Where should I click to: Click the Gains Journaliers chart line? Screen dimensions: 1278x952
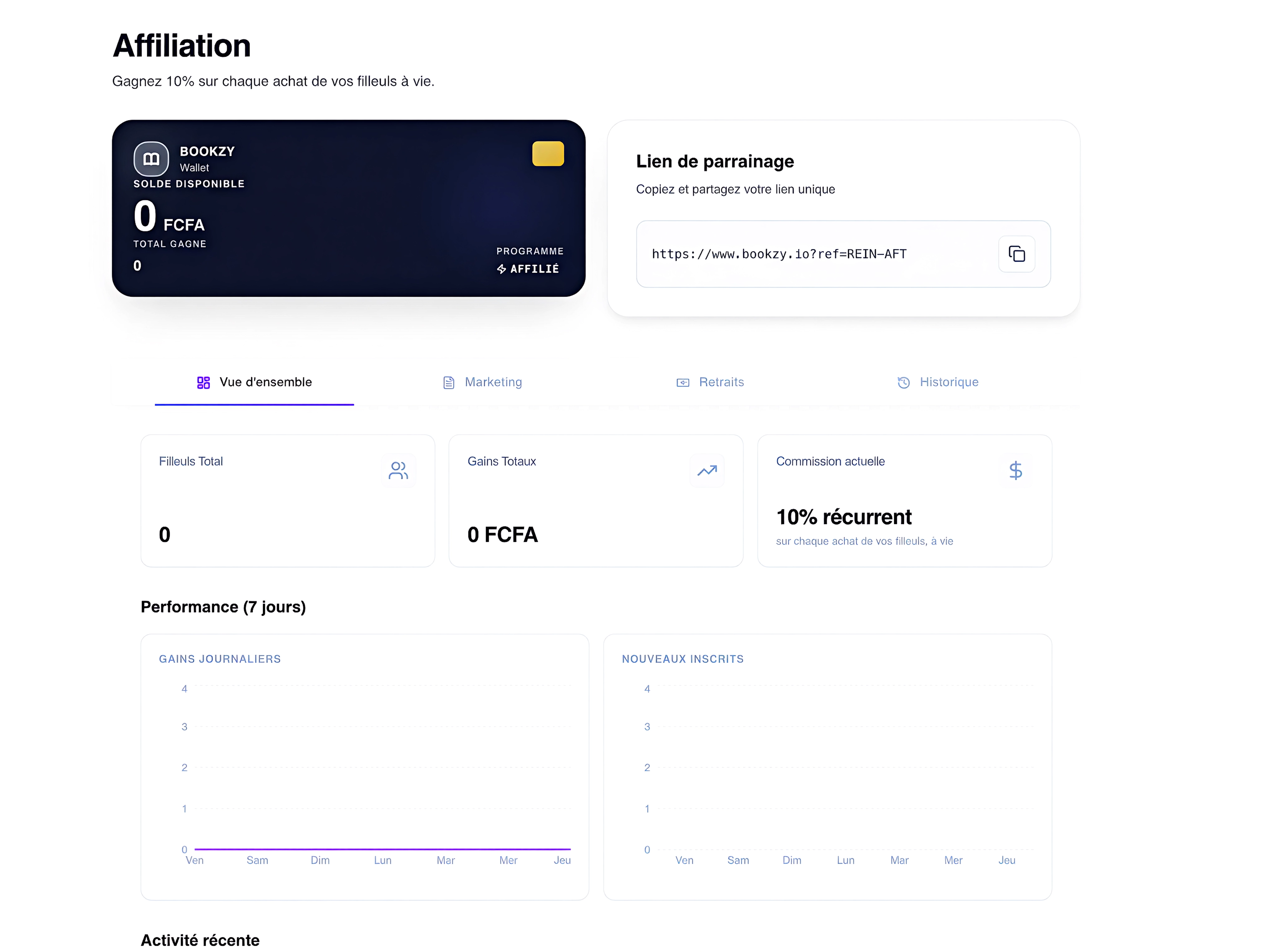382,849
